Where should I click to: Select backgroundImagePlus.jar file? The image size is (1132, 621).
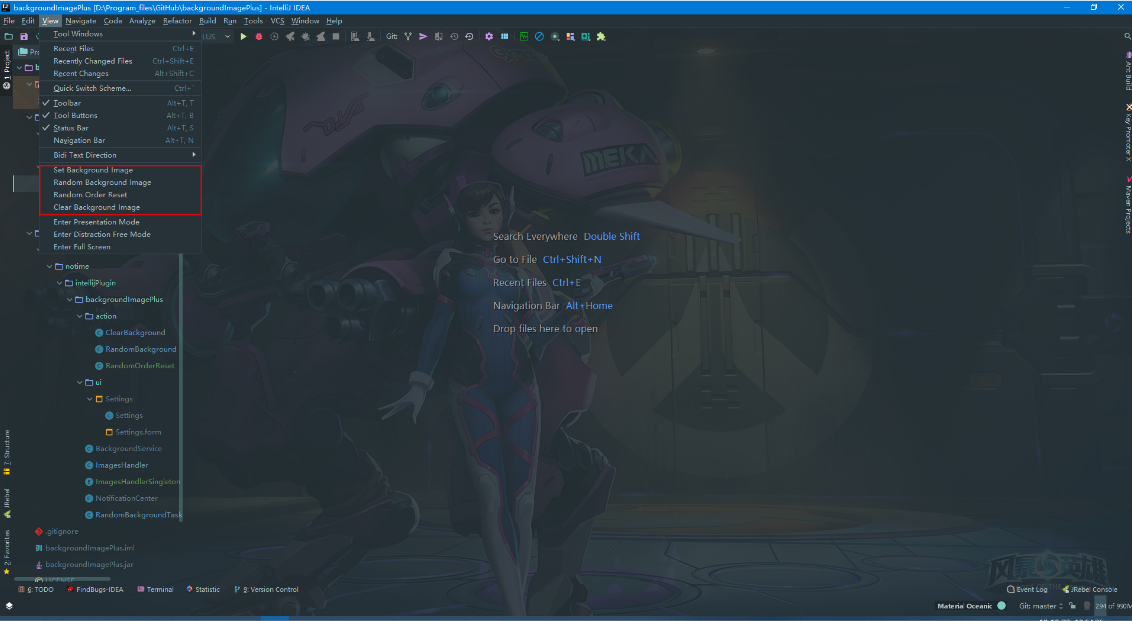89,565
